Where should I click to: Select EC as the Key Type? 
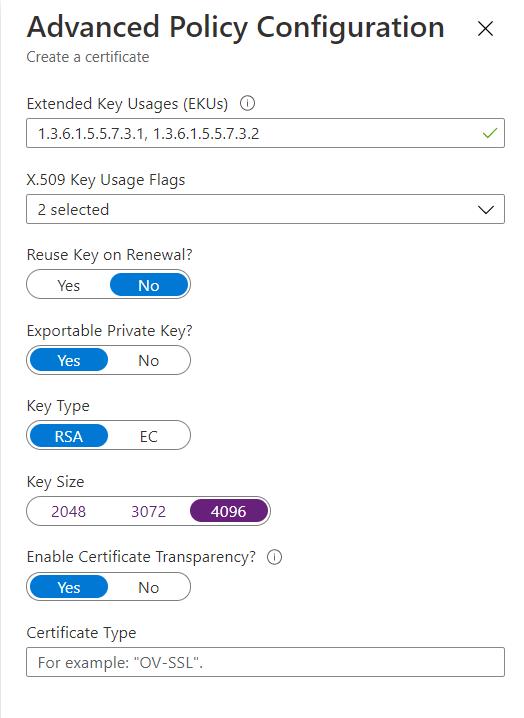[x=149, y=436]
